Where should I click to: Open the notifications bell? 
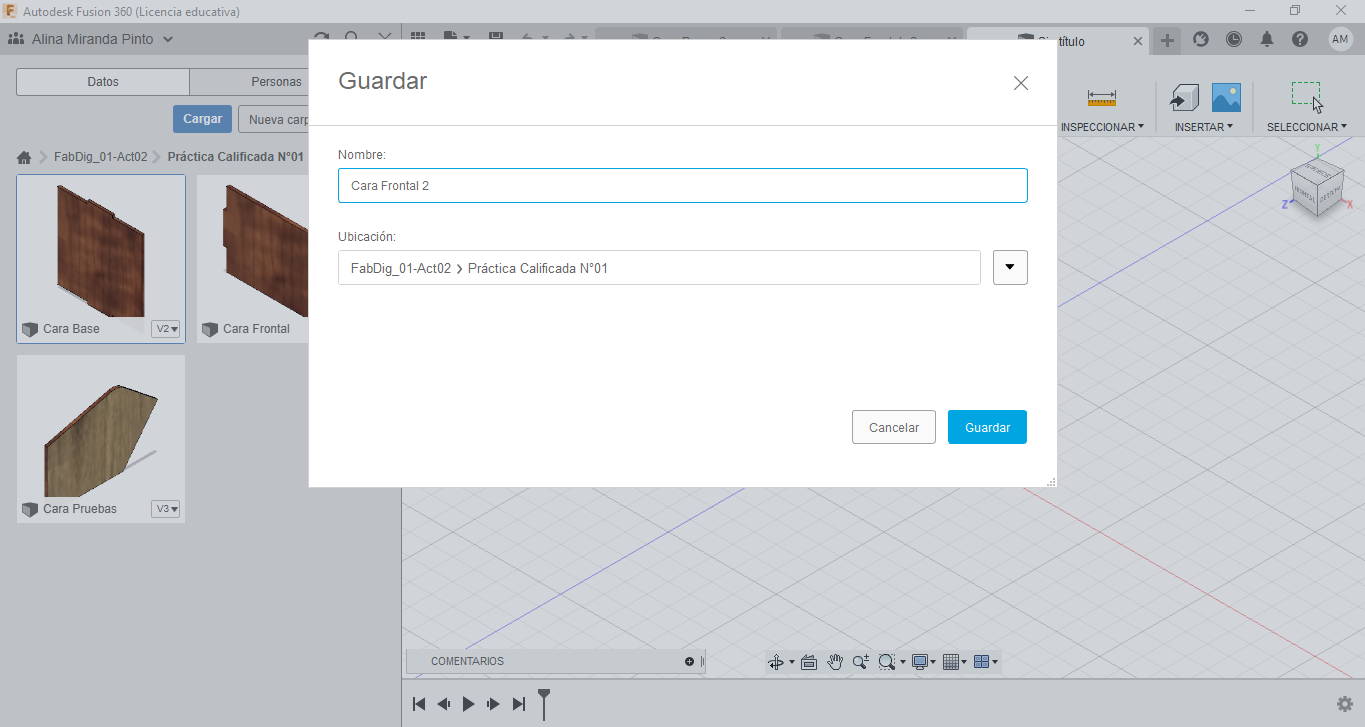[1267, 39]
